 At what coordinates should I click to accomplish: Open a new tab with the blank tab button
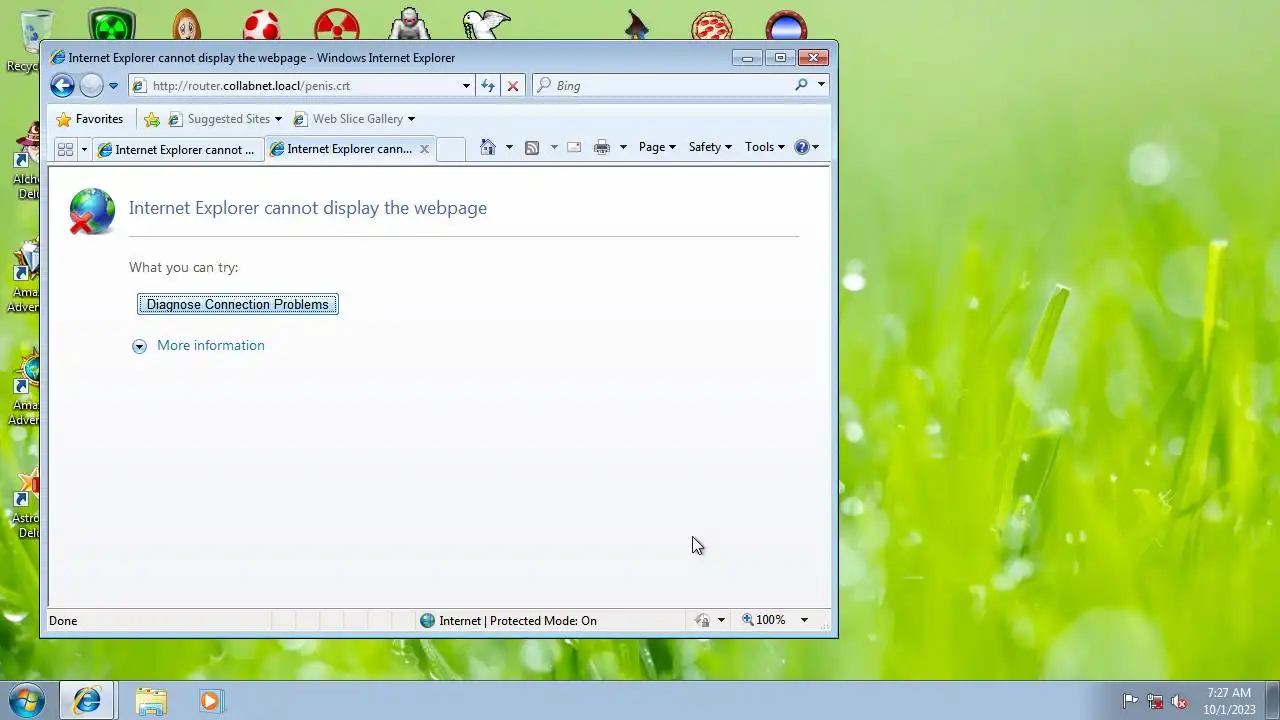[x=451, y=149]
